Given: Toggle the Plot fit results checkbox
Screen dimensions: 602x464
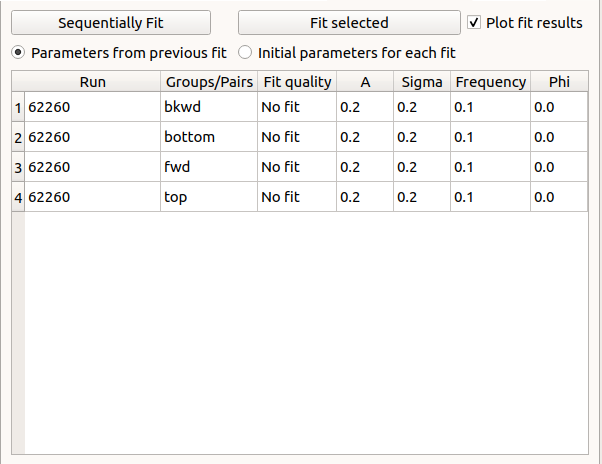Looking at the screenshot, I should [475, 22].
